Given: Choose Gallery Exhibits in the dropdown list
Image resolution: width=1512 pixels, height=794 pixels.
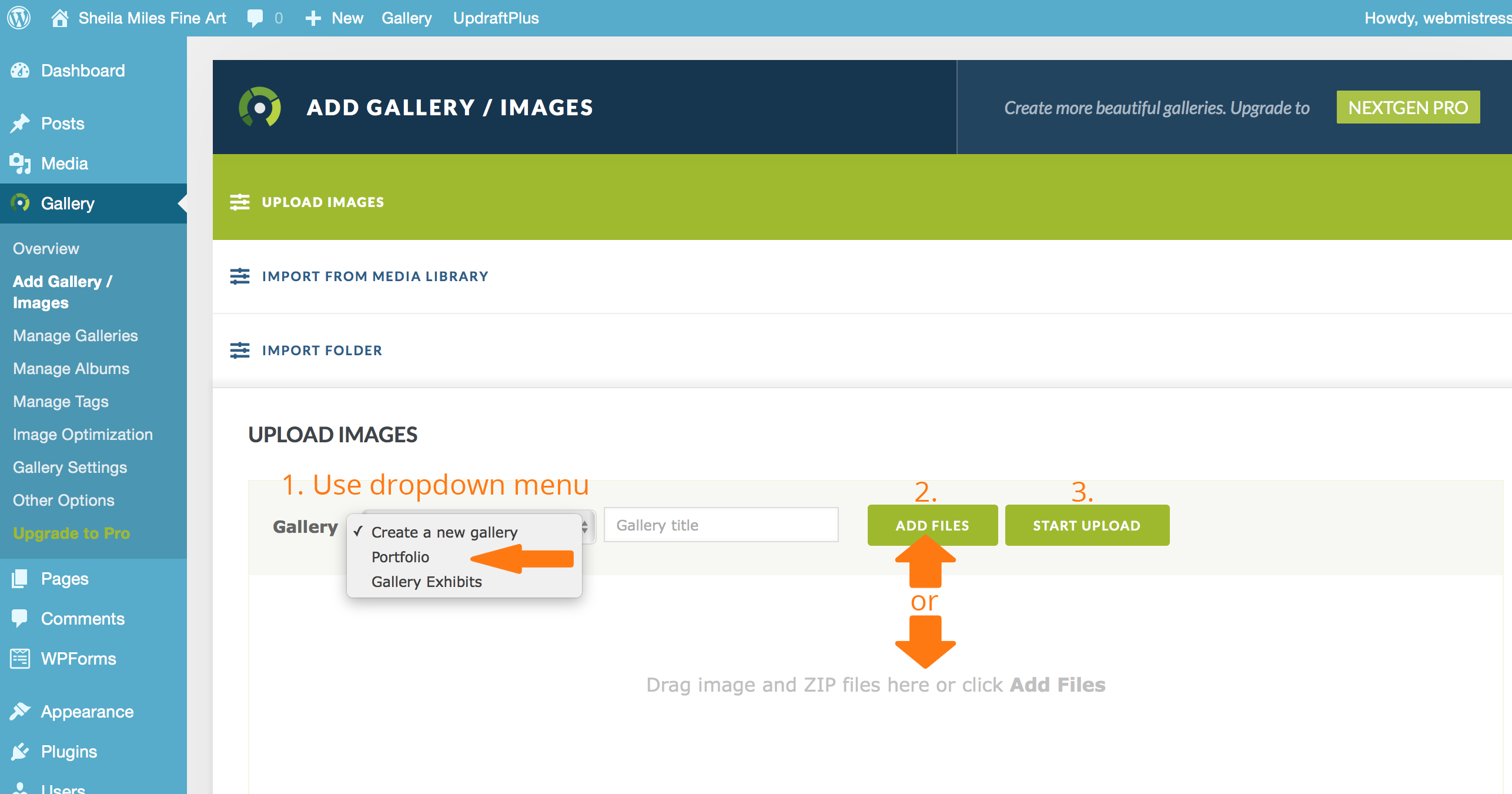Looking at the screenshot, I should point(426,582).
